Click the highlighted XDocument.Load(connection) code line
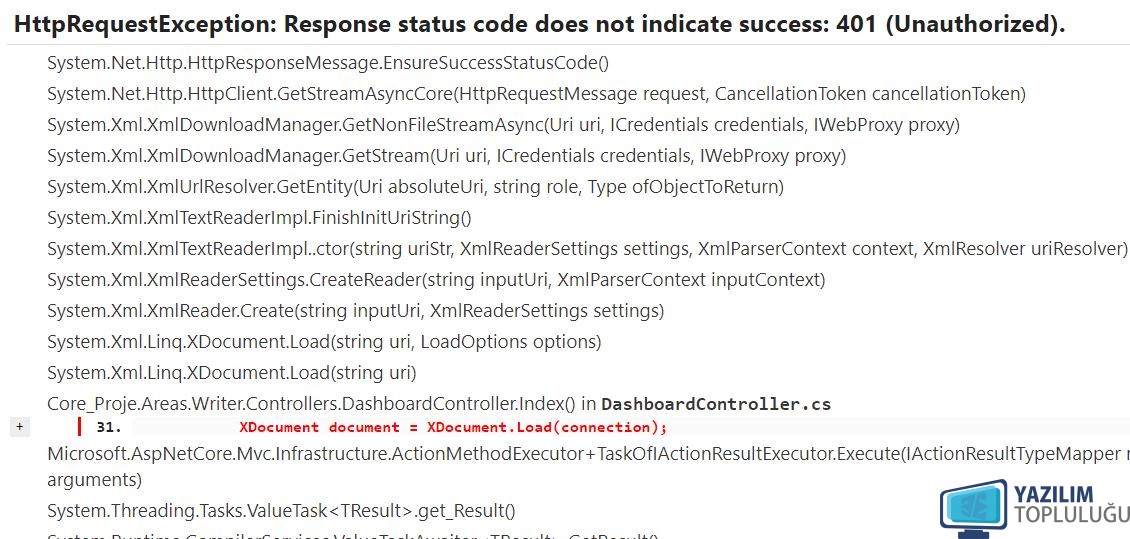 tap(453, 427)
